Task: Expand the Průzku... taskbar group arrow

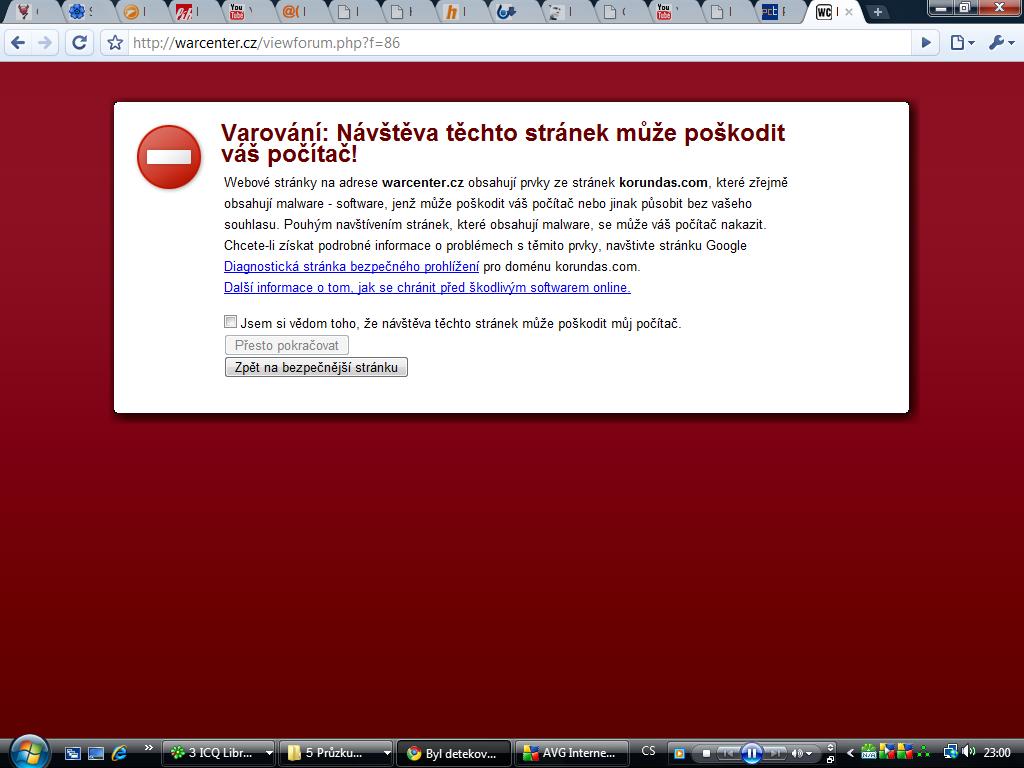Action: pyautogui.click(x=387, y=753)
